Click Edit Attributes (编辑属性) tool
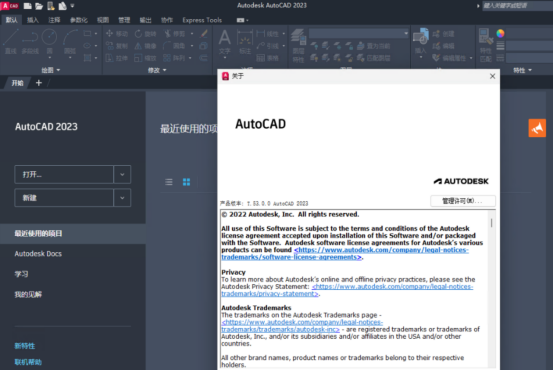Viewport: 554px width, 371px height. click(x=449, y=58)
